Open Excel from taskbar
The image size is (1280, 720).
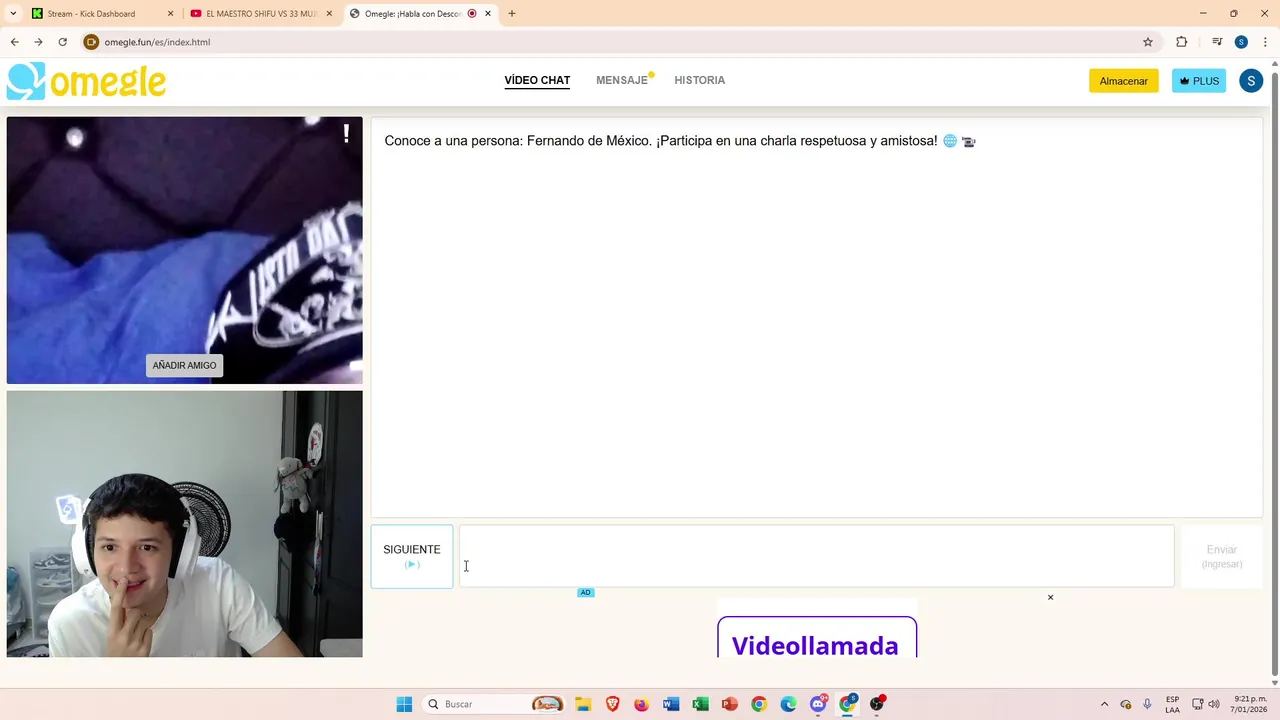pyautogui.click(x=700, y=704)
